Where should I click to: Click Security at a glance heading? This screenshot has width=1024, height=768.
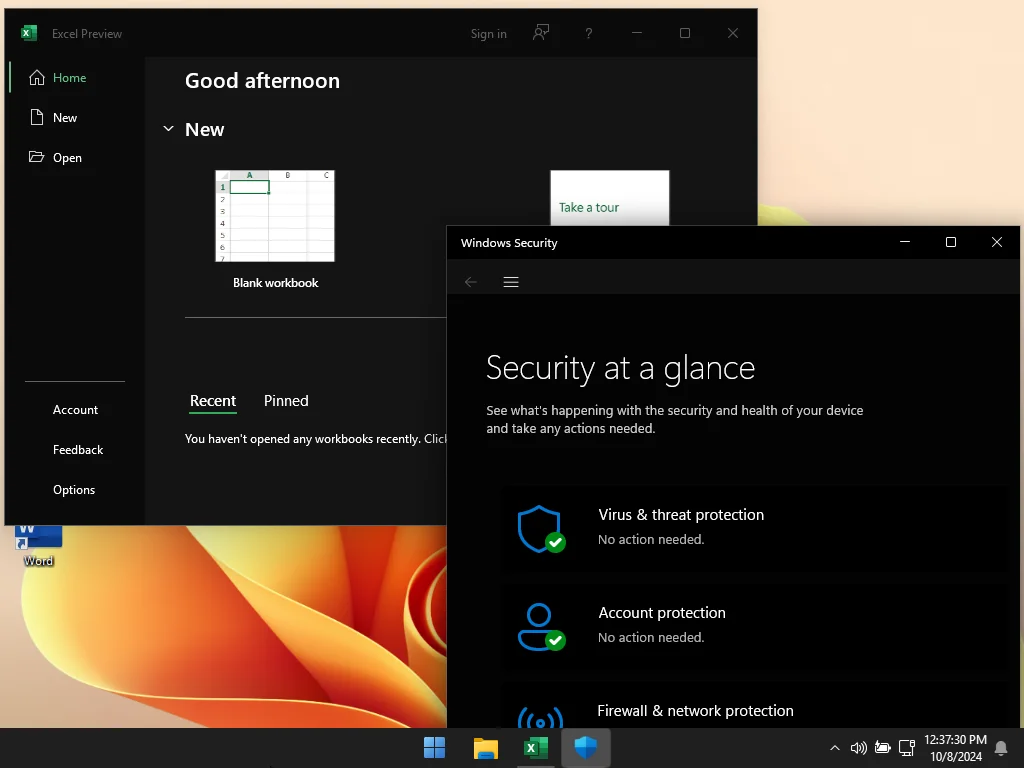click(x=620, y=368)
